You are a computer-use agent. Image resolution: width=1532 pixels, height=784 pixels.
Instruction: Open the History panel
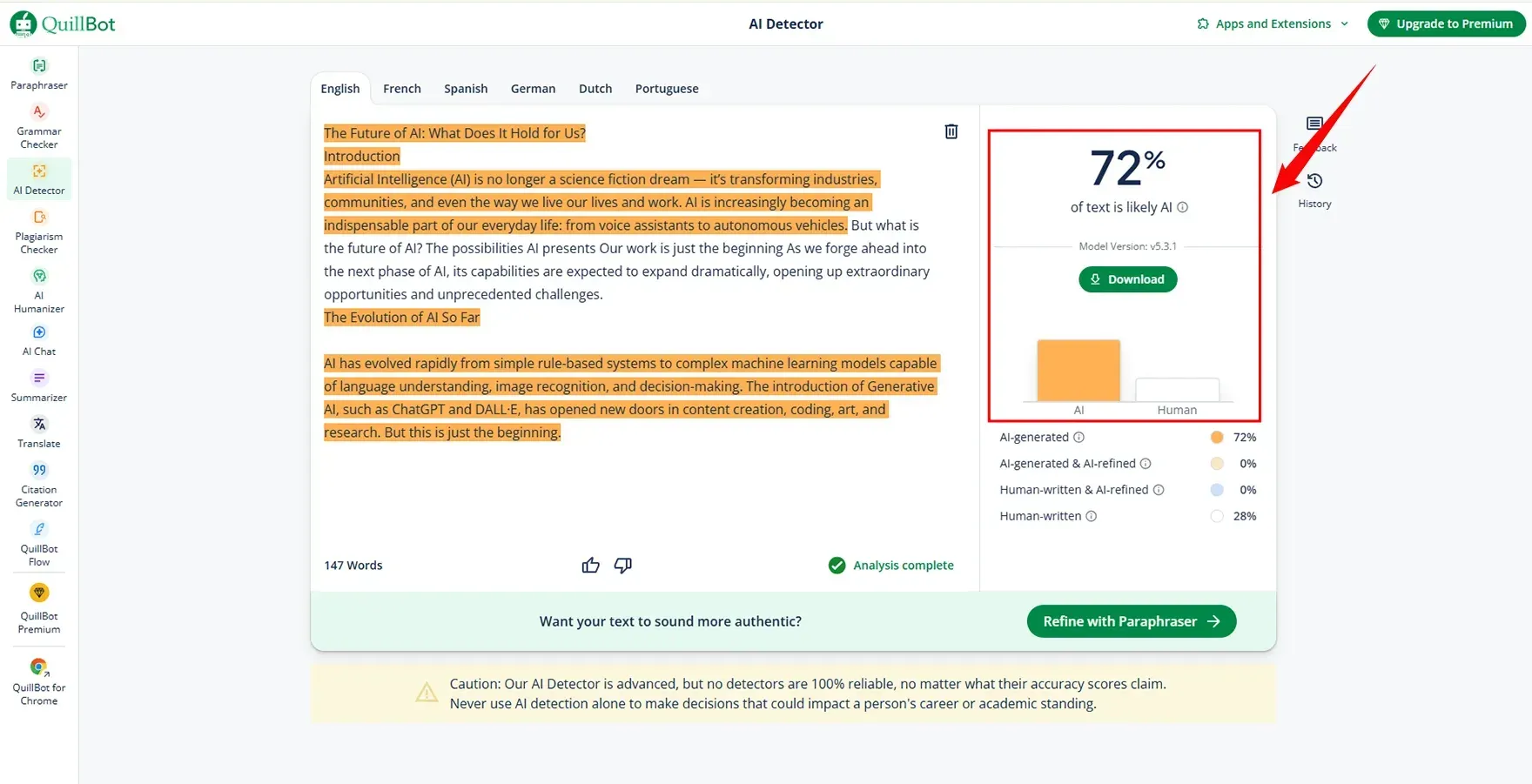point(1314,189)
